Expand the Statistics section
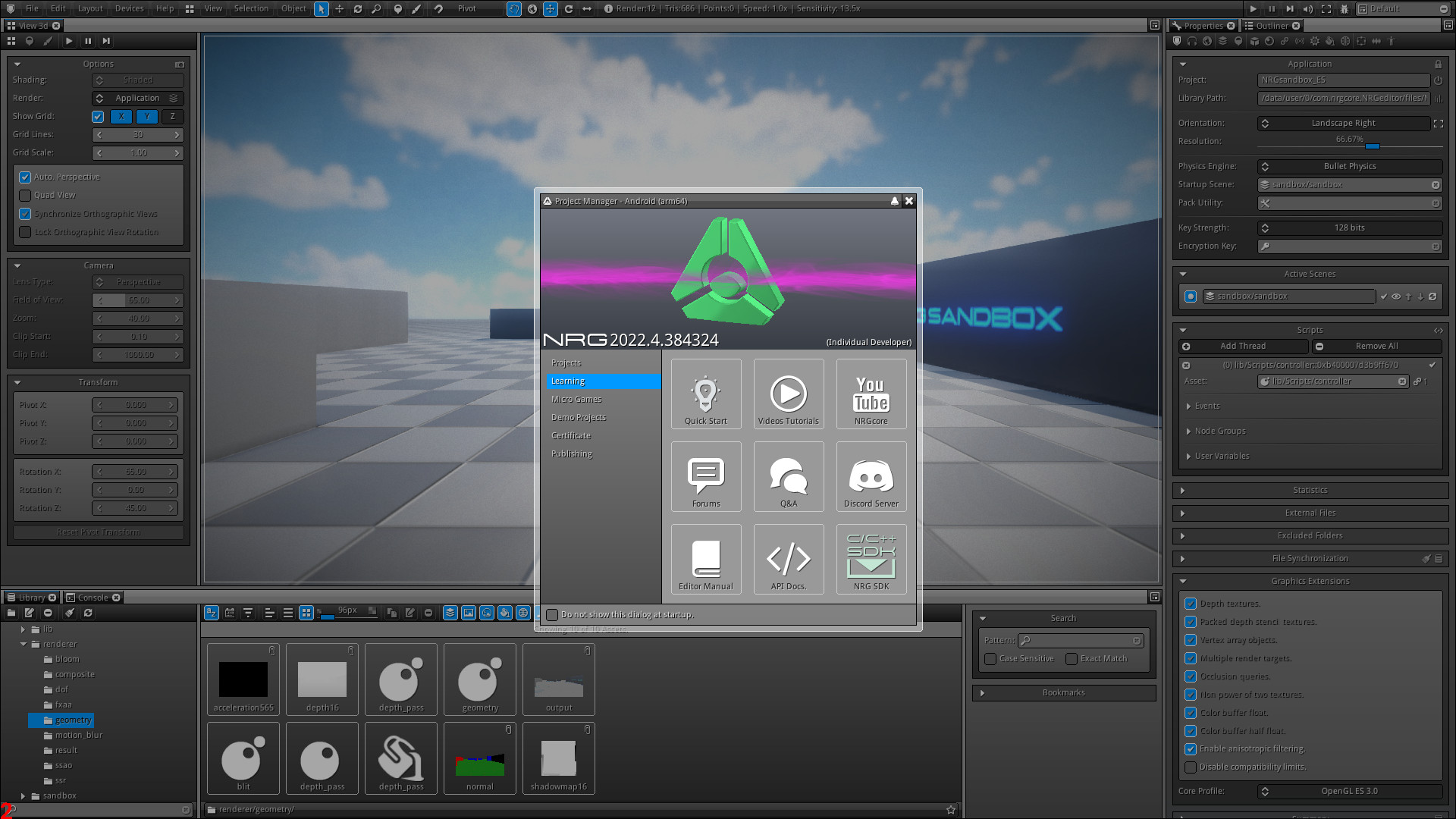 tap(1310, 491)
